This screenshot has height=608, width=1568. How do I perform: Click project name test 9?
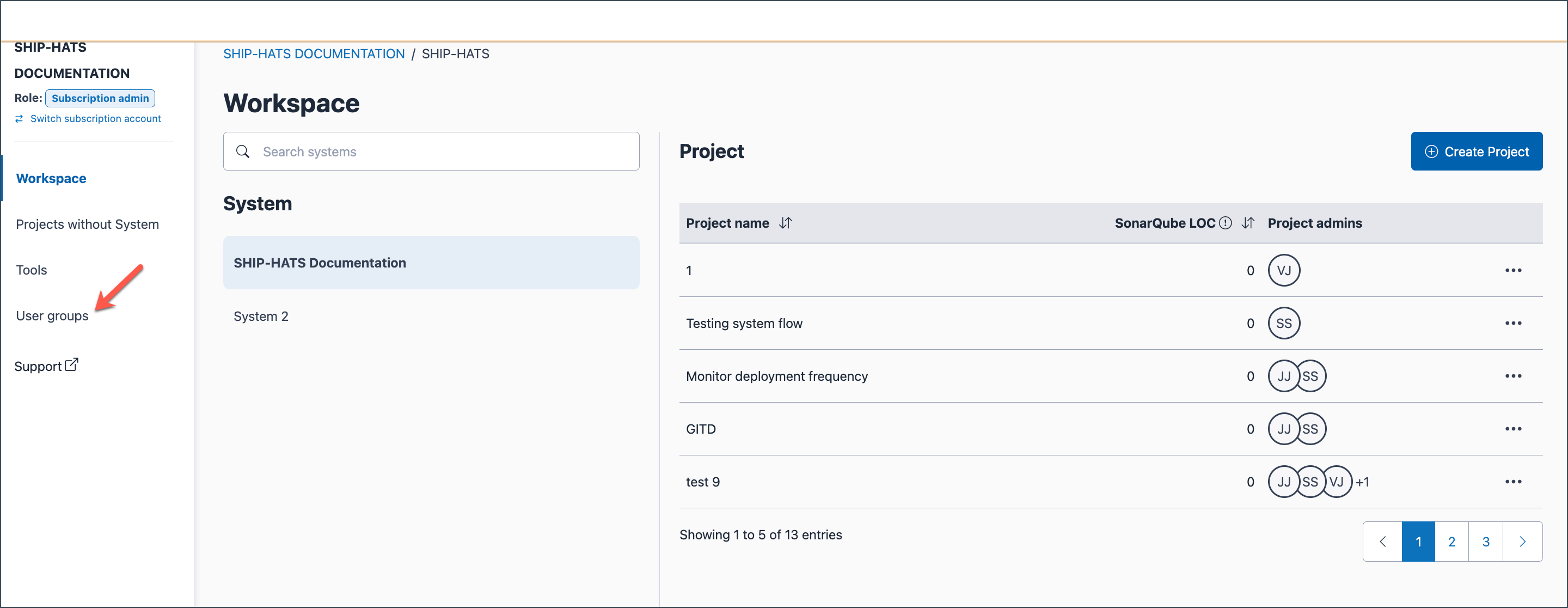click(x=702, y=482)
